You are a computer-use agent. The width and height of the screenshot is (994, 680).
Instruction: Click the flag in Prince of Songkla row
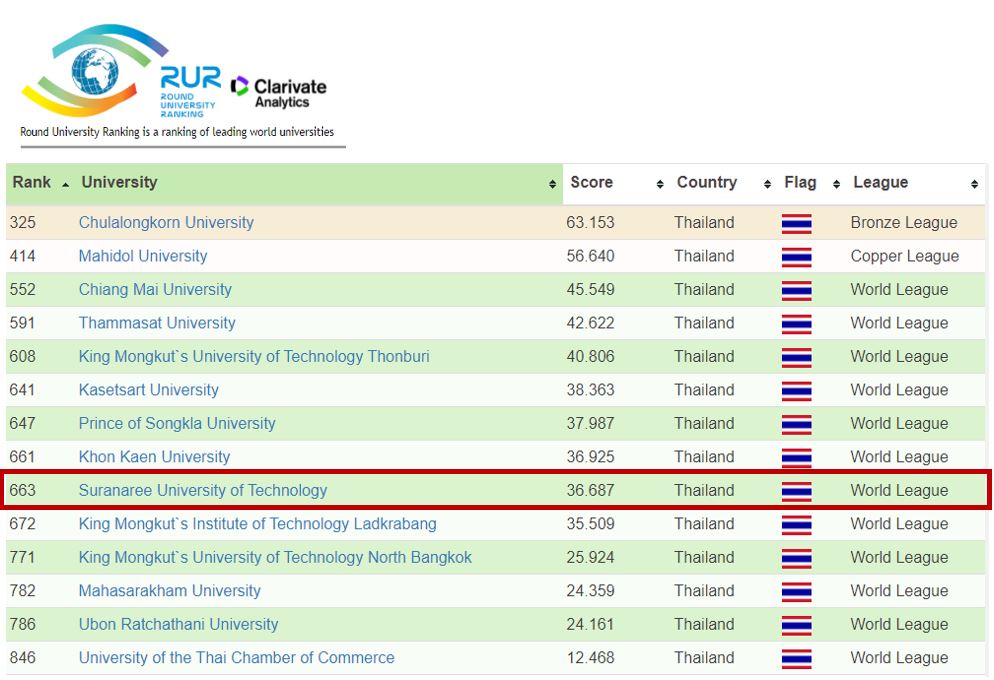[796, 425]
